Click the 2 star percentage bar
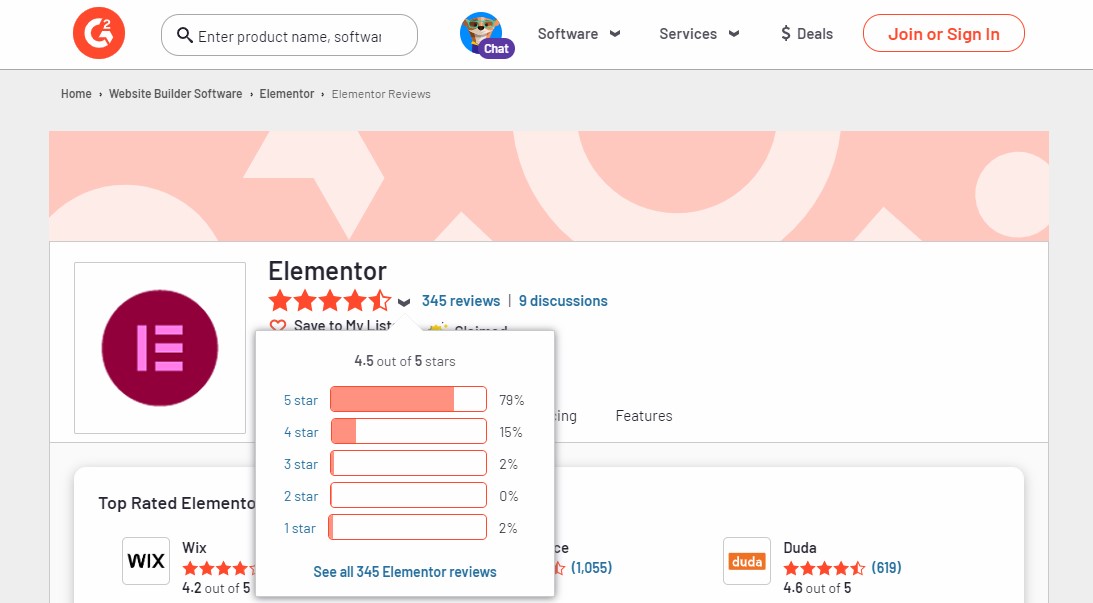 tap(408, 496)
